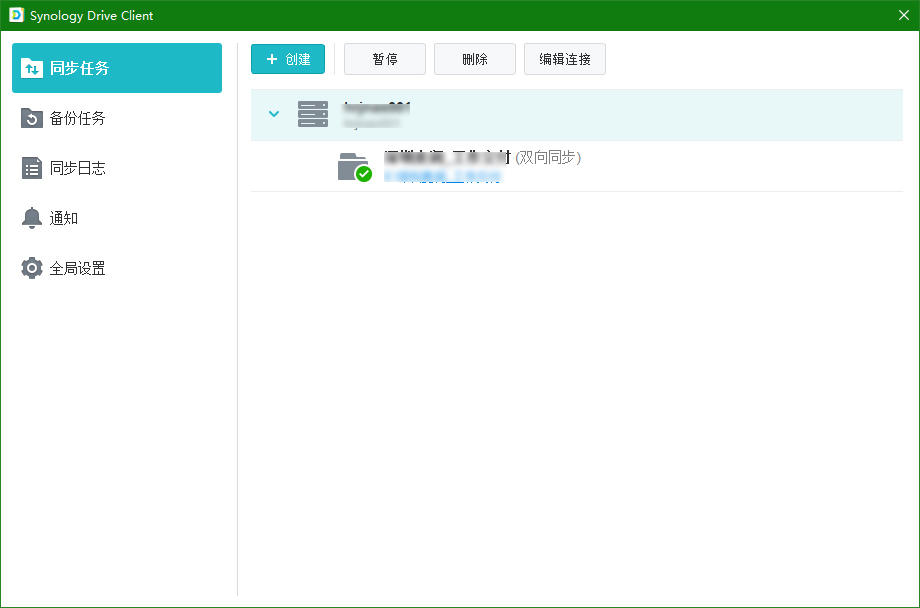The image size is (920, 608).
Task: Go to 备份任务 backup tasks
Action: tap(117, 118)
